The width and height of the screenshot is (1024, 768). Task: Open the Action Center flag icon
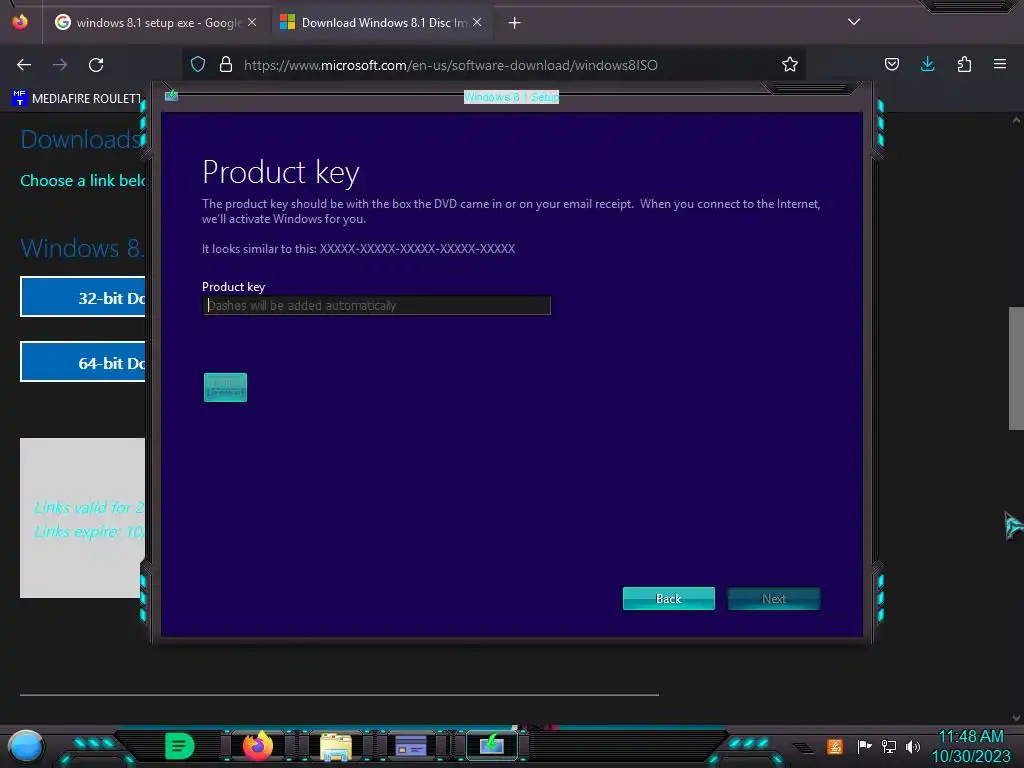pyautogui.click(x=864, y=746)
